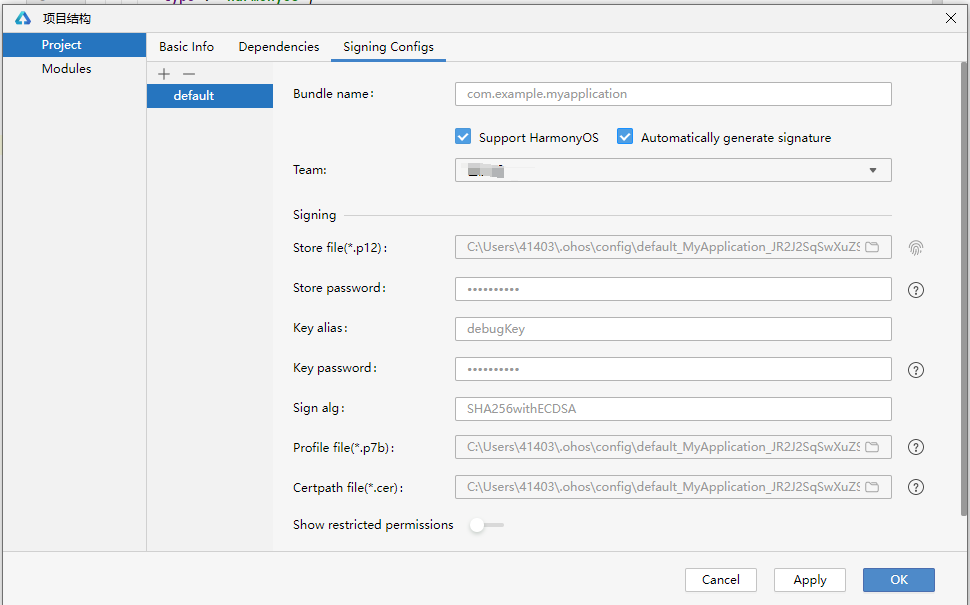This screenshot has width=970, height=605.
Task: Click the fingerprint icon beside Store file
Action: [x=916, y=247]
